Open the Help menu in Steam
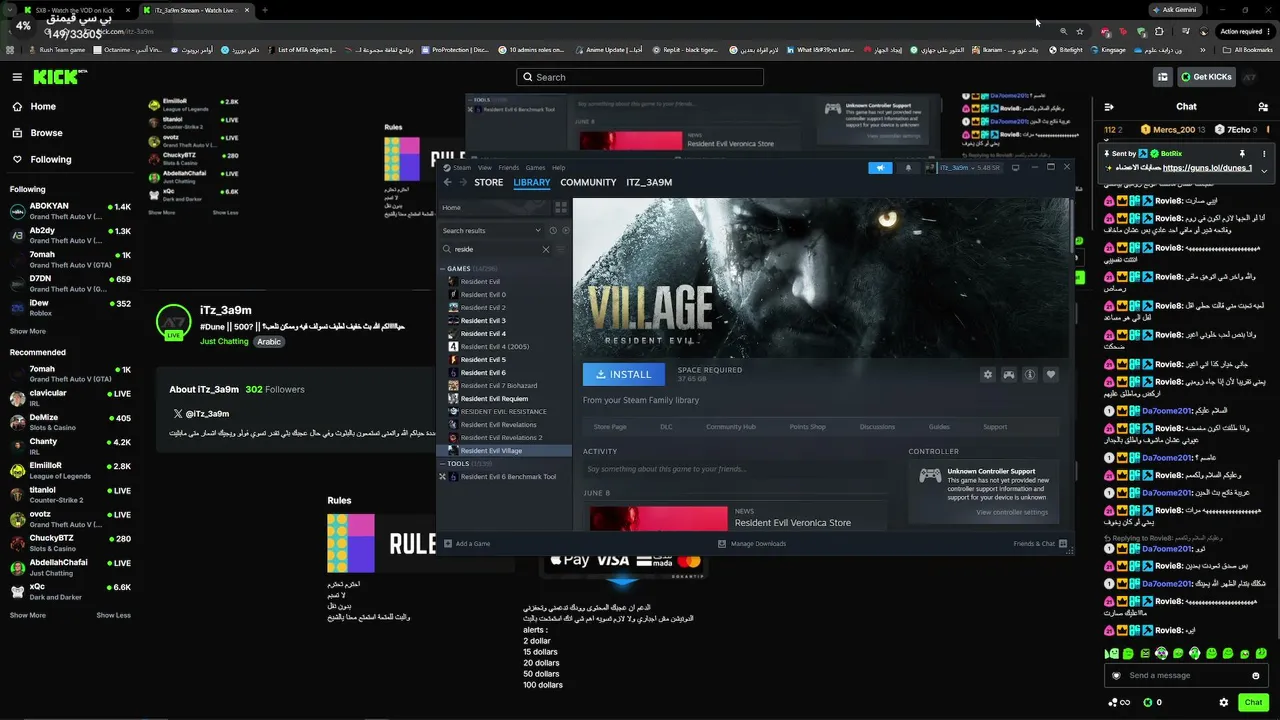Screen dimensions: 1280x720 [559, 168]
